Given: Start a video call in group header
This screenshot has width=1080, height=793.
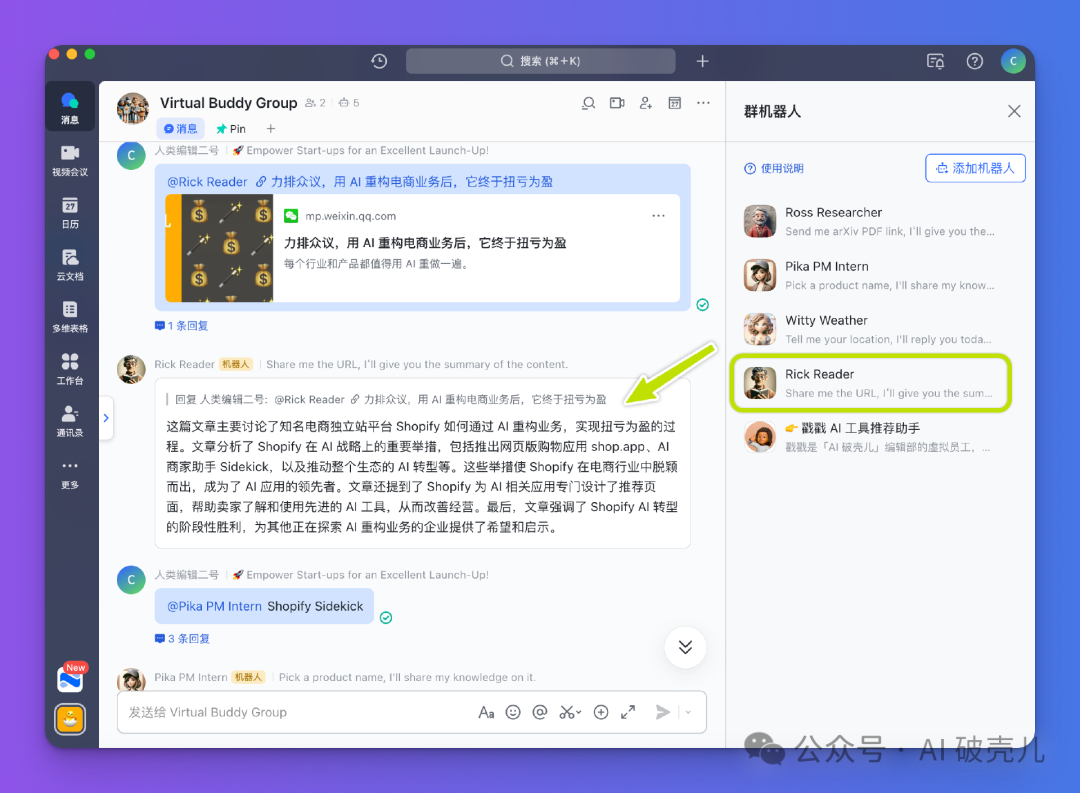Looking at the screenshot, I should (617, 103).
